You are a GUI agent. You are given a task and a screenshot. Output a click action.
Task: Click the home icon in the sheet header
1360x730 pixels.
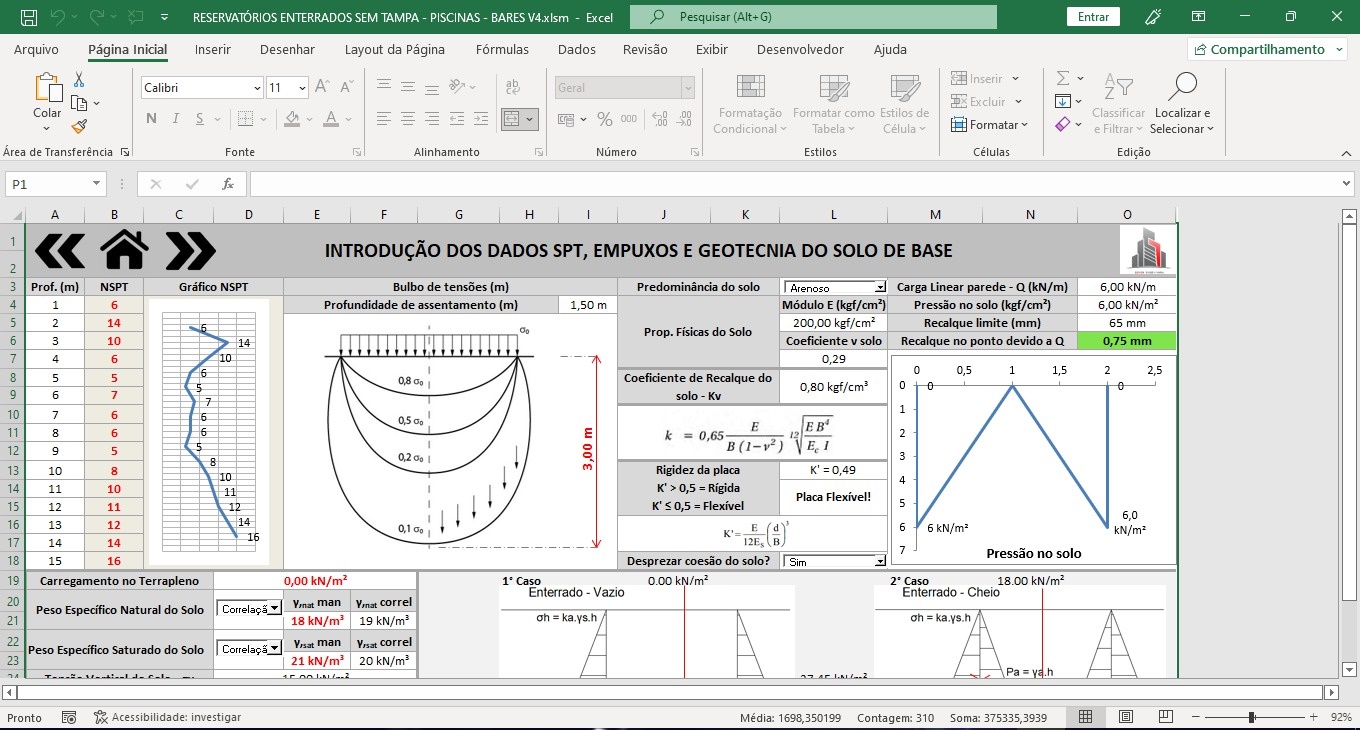click(x=125, y=250)
